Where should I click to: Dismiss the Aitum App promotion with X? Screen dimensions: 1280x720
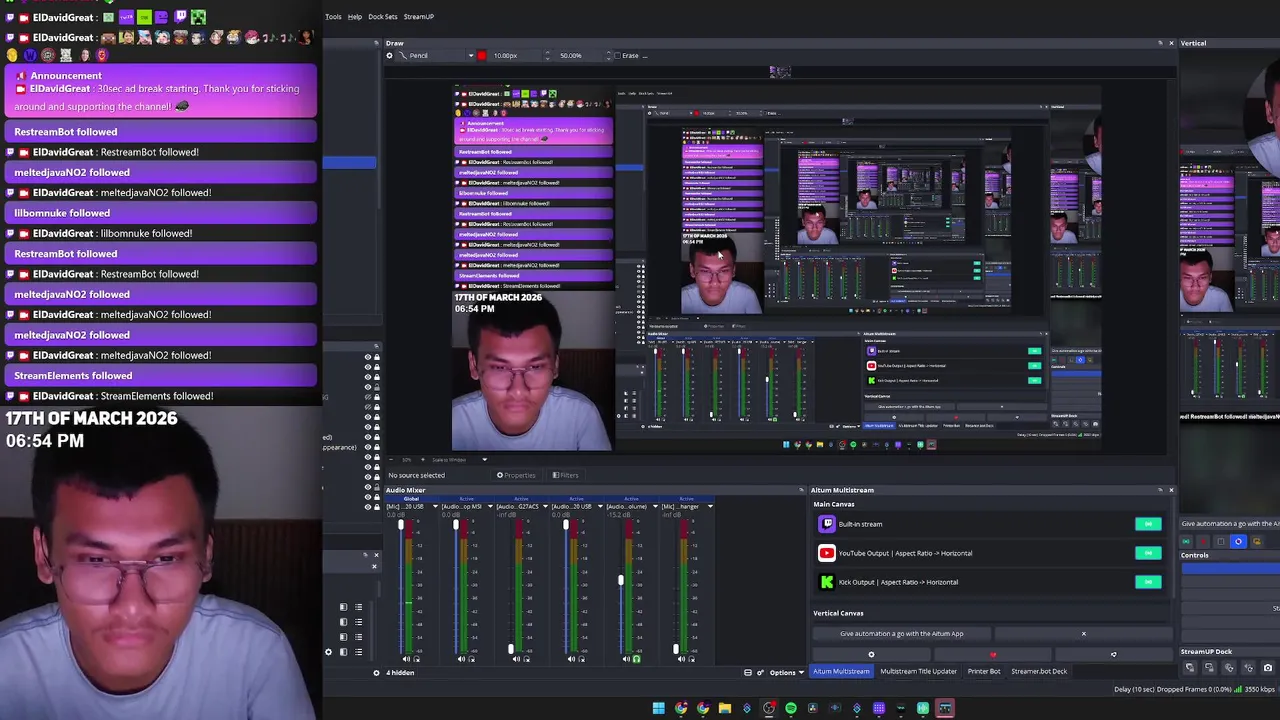1083,634
